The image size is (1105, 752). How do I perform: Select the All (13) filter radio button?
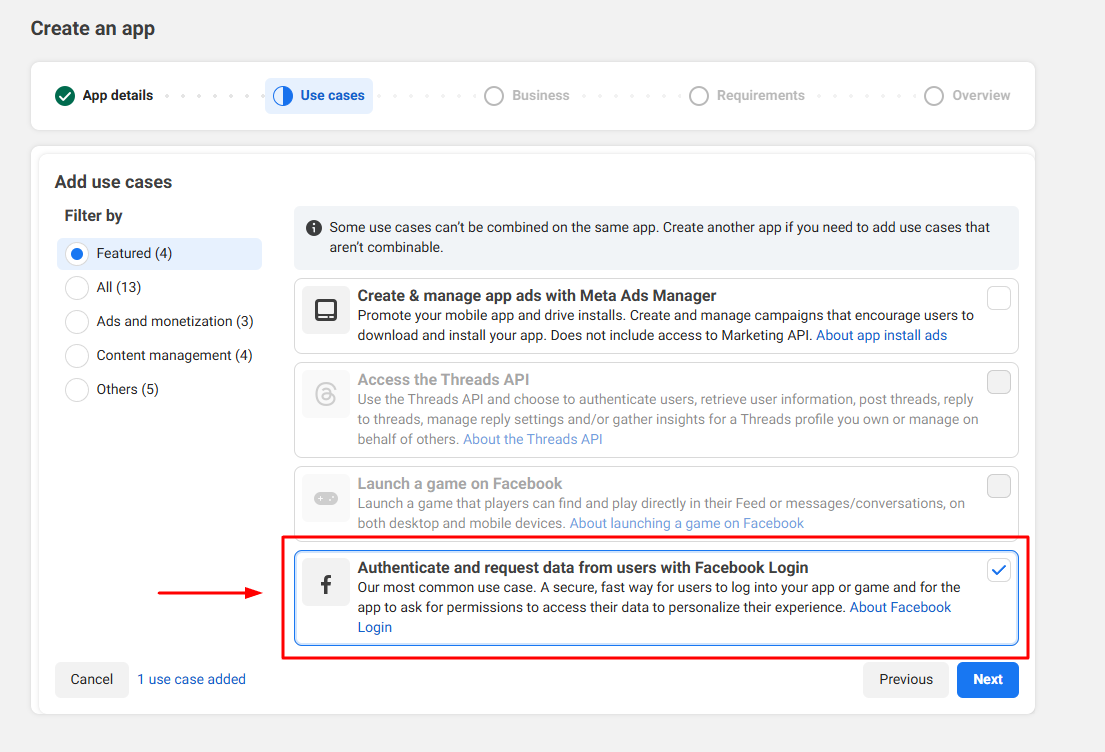pos(77,288)
